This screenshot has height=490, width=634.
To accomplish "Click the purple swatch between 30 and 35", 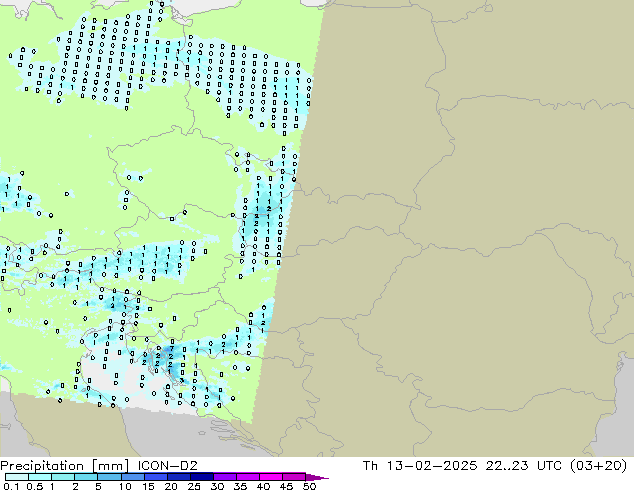I will coord(224,477).
